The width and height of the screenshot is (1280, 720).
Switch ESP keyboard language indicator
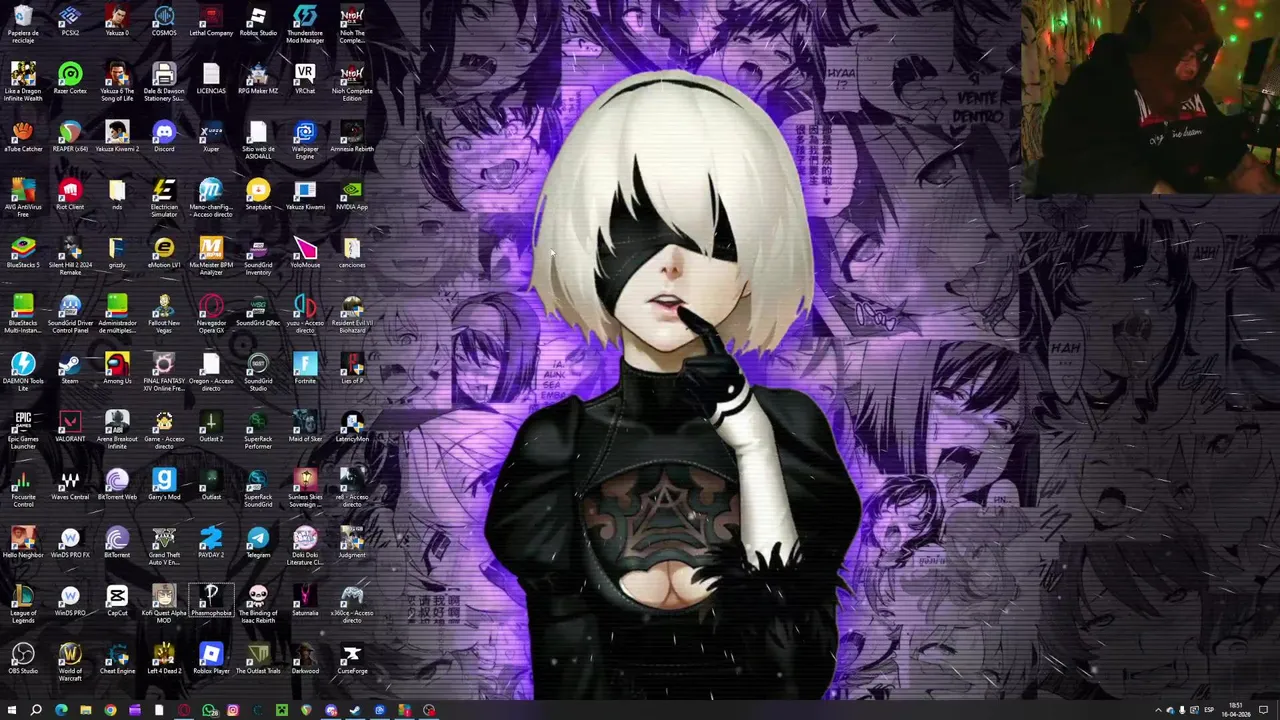point(1209,710)
